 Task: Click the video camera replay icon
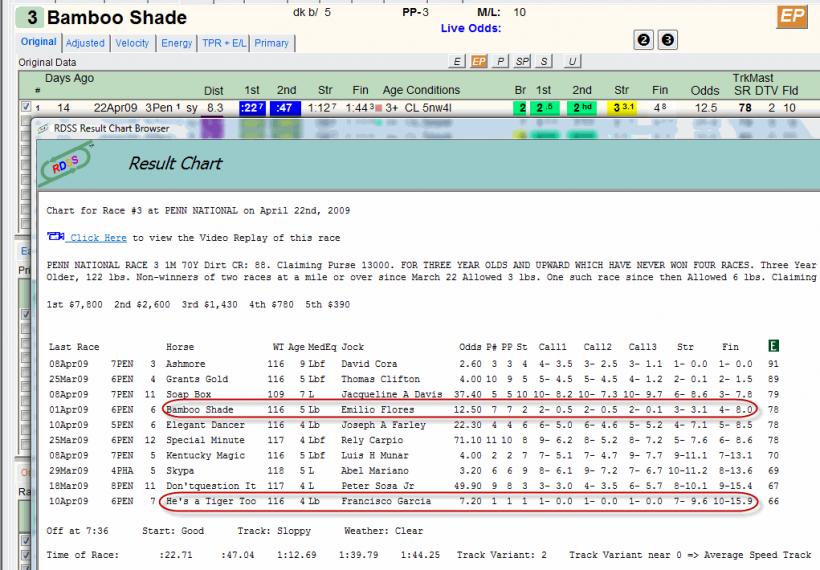(55, 237)
